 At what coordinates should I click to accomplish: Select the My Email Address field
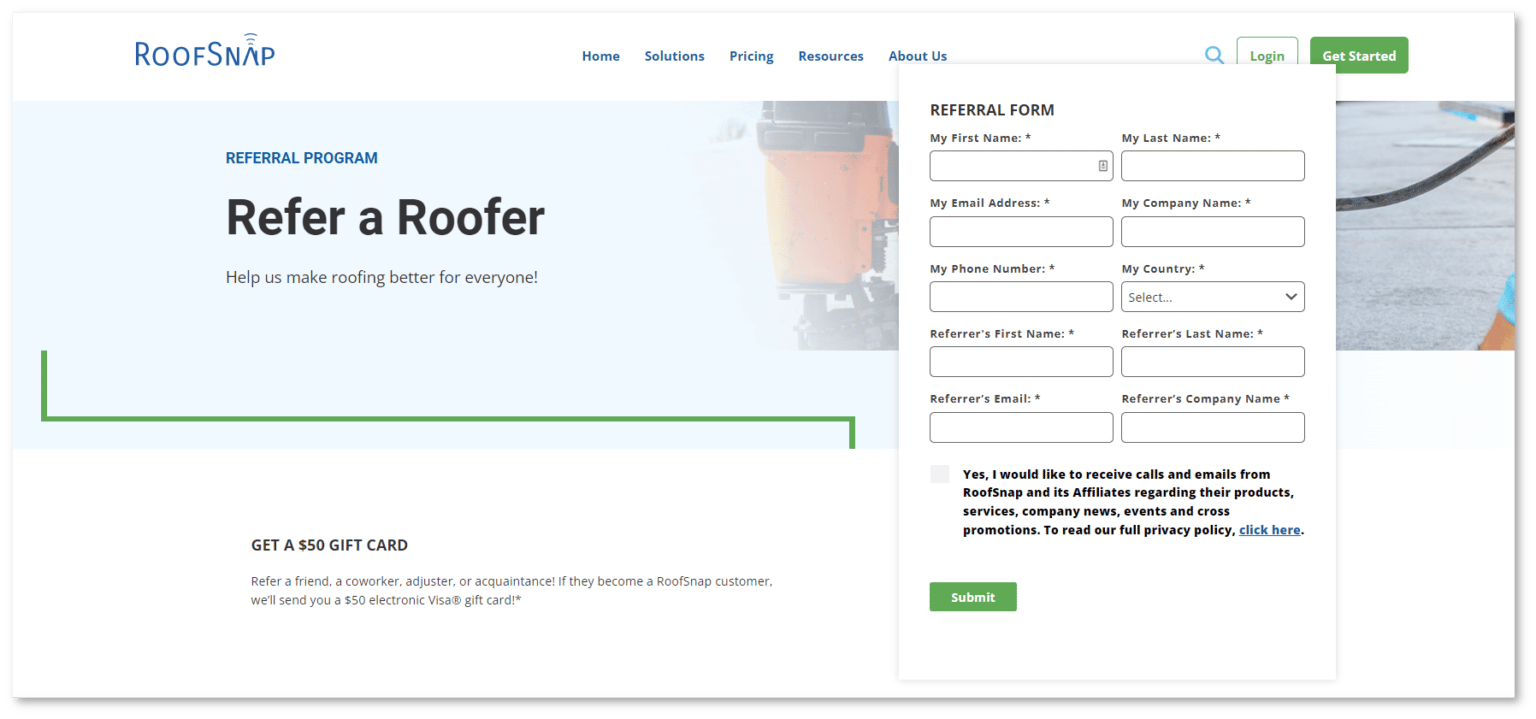[1020, 231]
